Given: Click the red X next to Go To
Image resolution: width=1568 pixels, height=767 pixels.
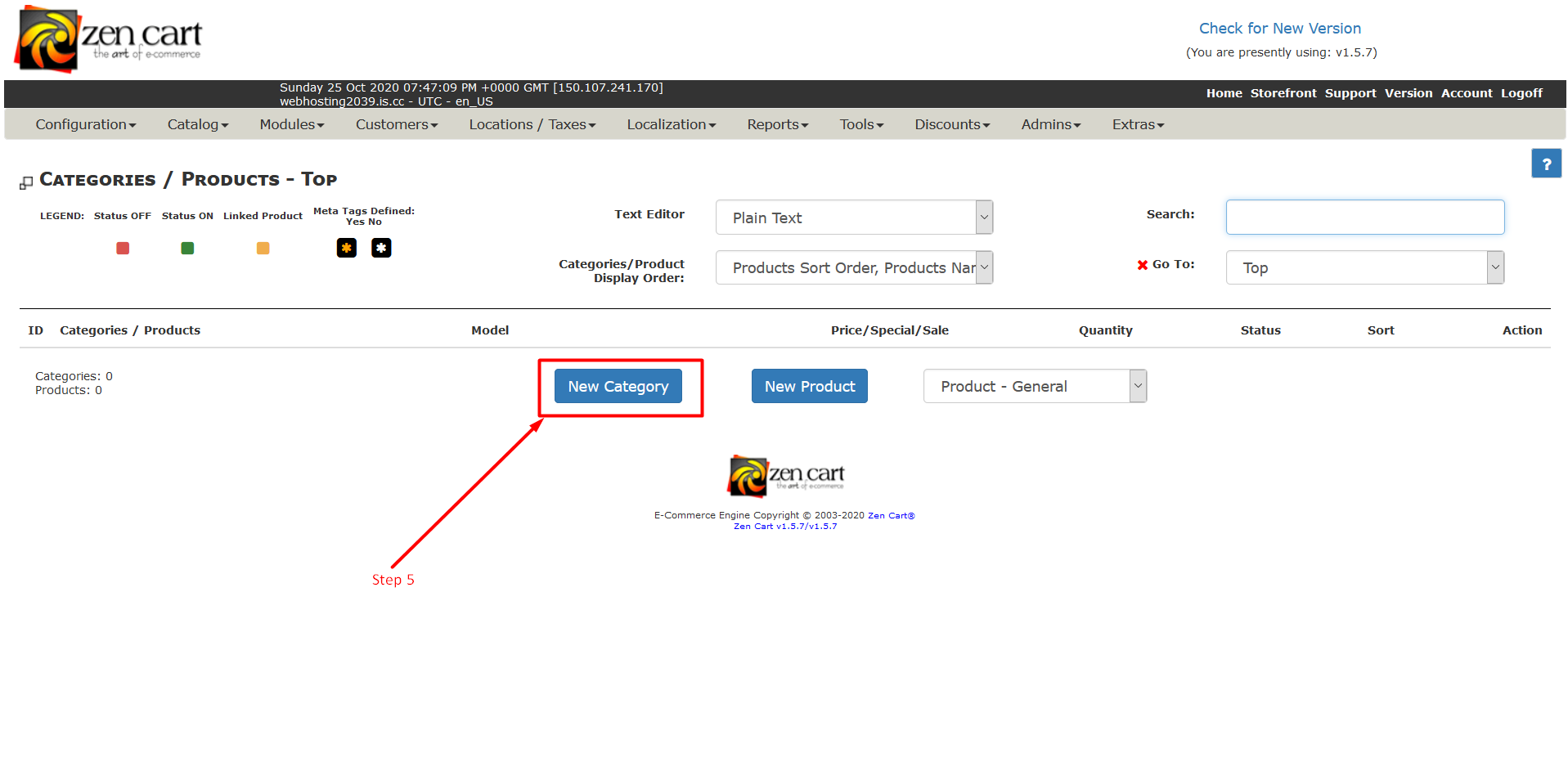Looking at the screenshot, I should tap(1143, 264).
